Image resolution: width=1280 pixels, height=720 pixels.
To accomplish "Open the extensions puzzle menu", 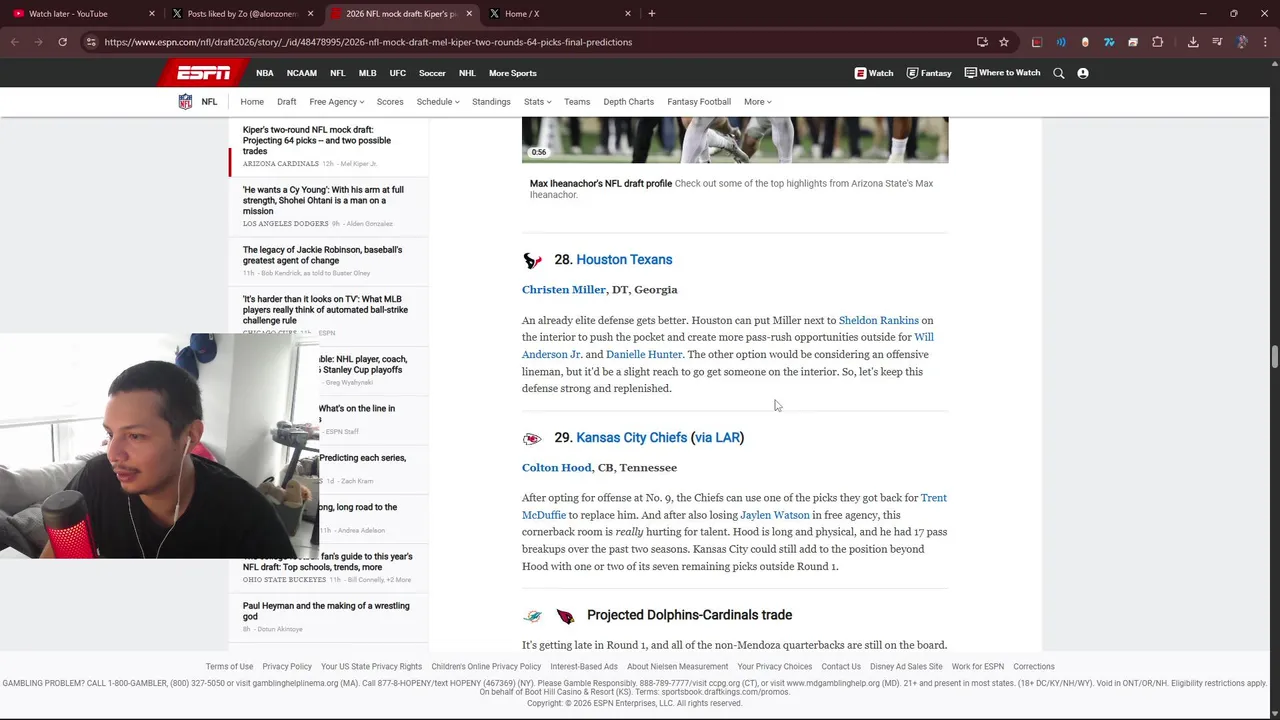I will 1158,42.
